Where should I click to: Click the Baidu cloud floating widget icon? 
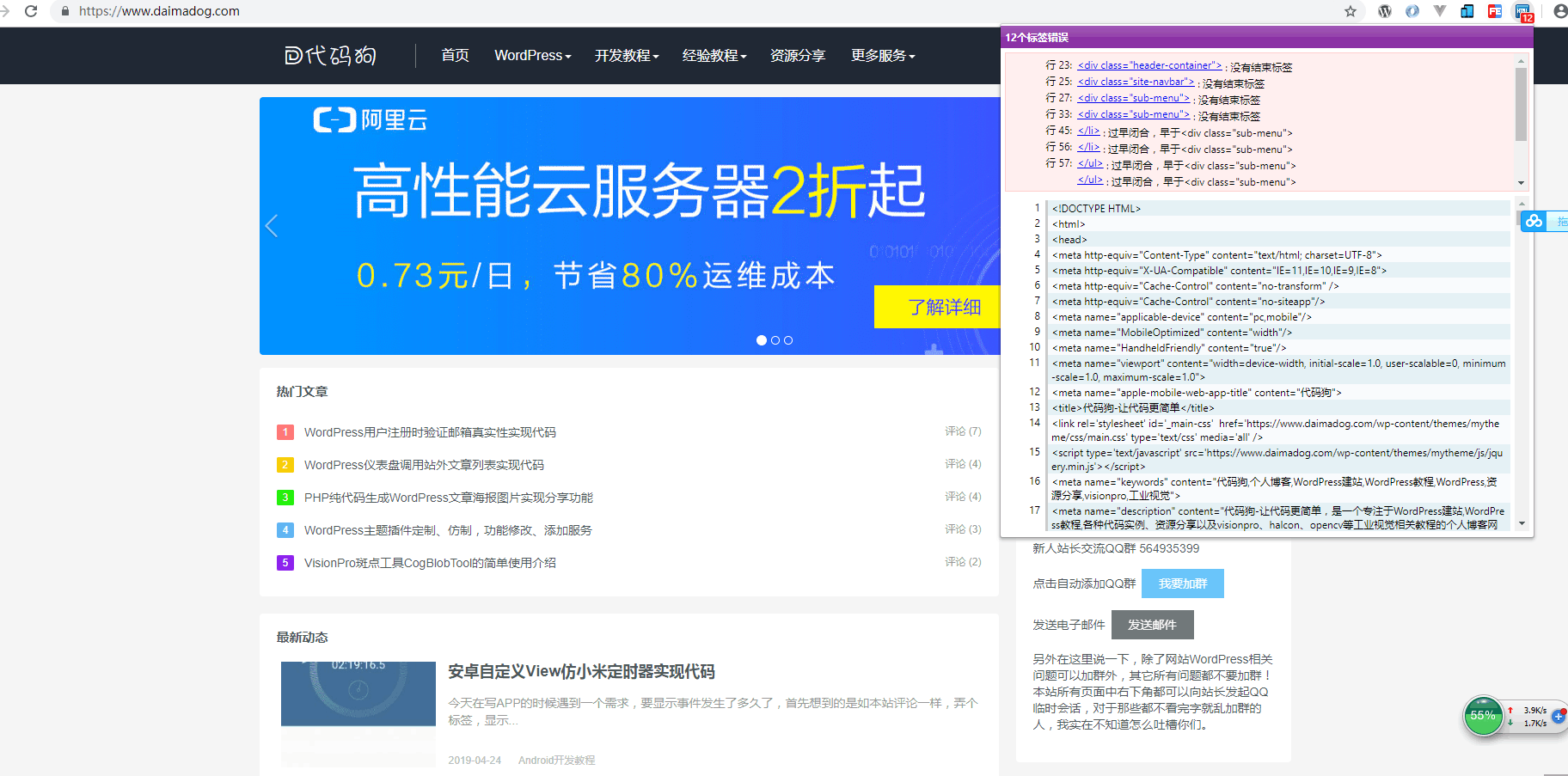pos(1534,222)
